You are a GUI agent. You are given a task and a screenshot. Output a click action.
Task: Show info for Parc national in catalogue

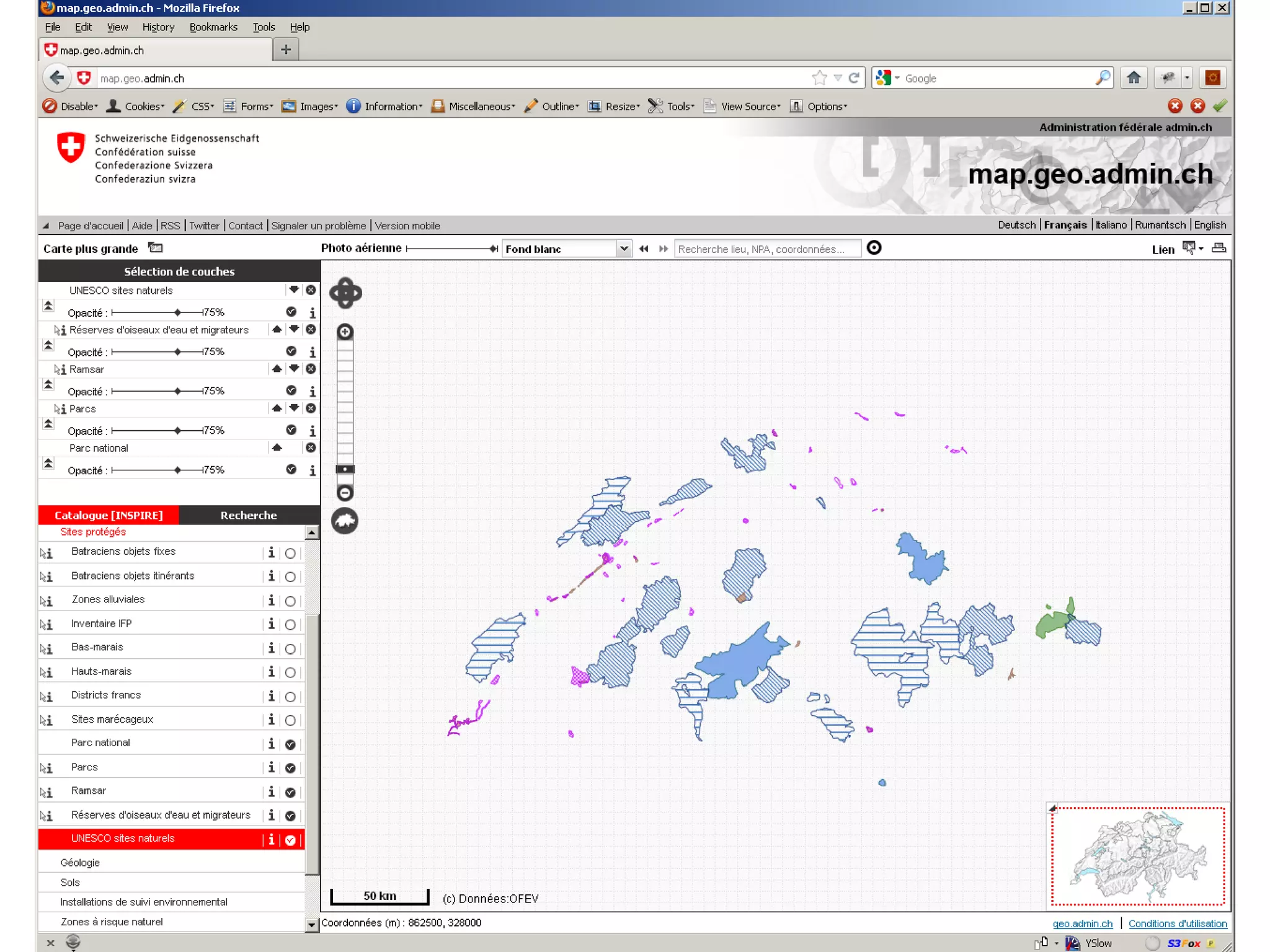pyautogui.click(x=271, y=743)
